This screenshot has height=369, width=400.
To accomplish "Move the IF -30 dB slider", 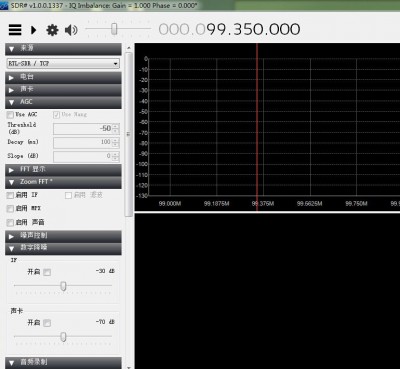I will pos(63,286).
